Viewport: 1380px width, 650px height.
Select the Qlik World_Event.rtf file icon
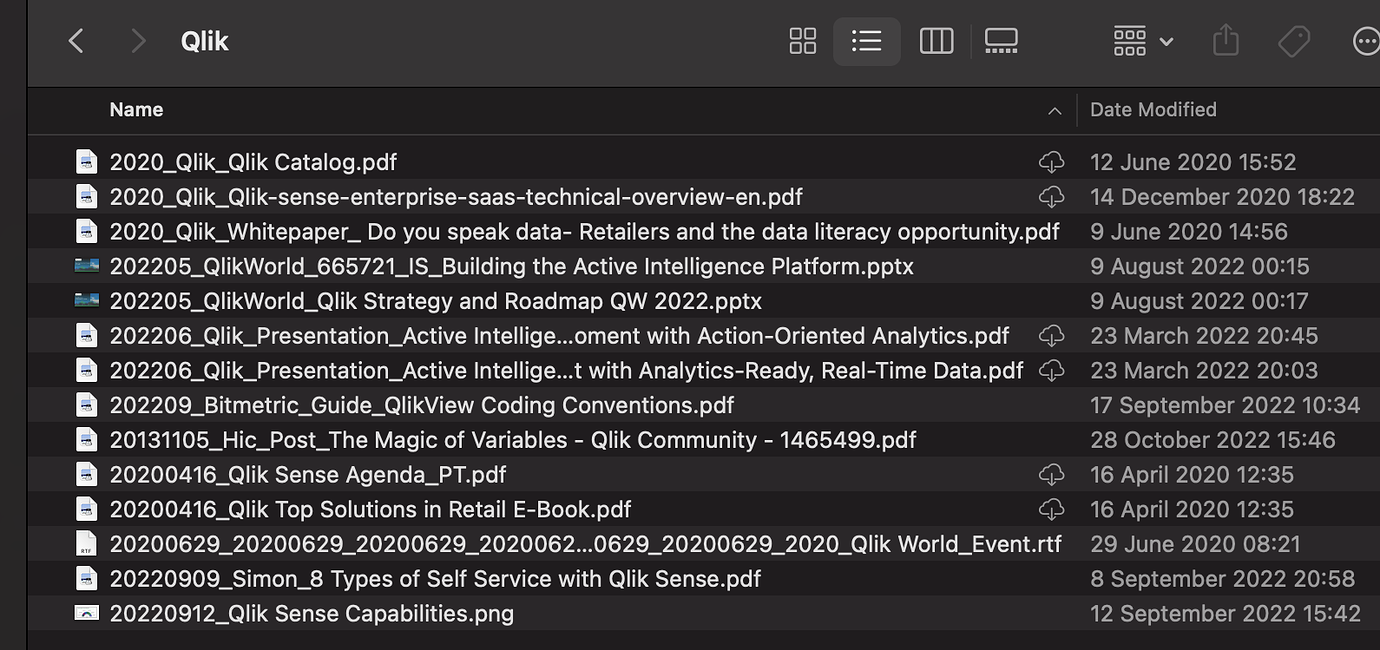[x=87, y=544]
